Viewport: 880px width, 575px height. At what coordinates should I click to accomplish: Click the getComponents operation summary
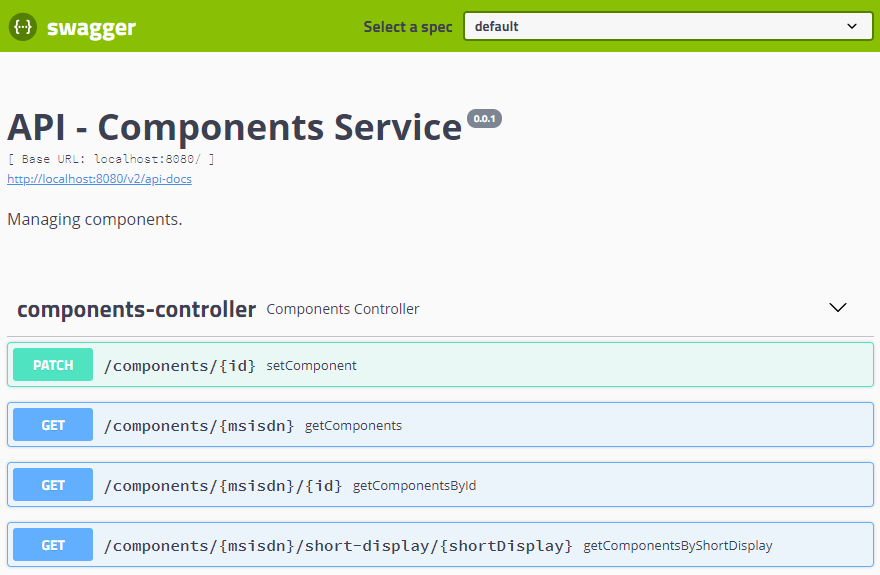coord(353,426)
